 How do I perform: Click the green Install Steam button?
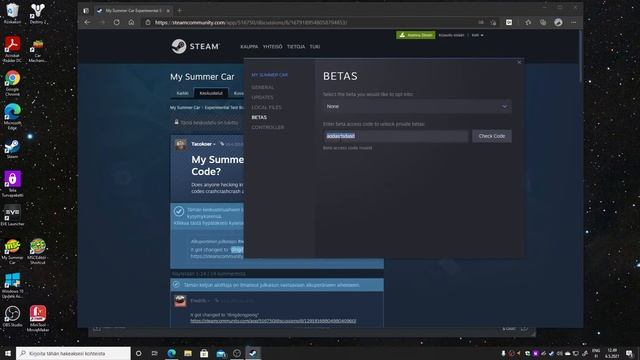[416, 35]
